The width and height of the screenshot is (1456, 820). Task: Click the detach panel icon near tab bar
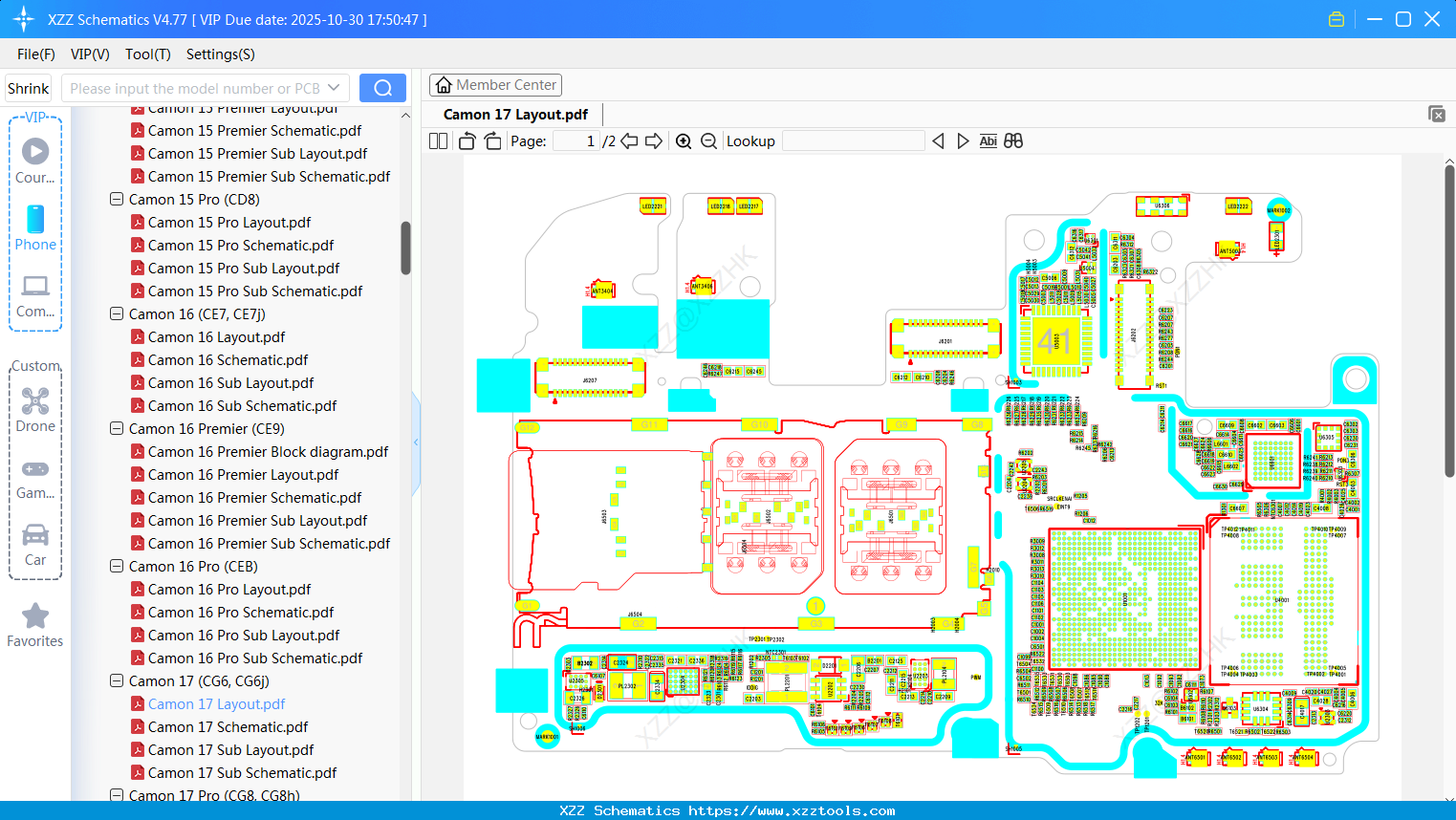[1437, 114]
